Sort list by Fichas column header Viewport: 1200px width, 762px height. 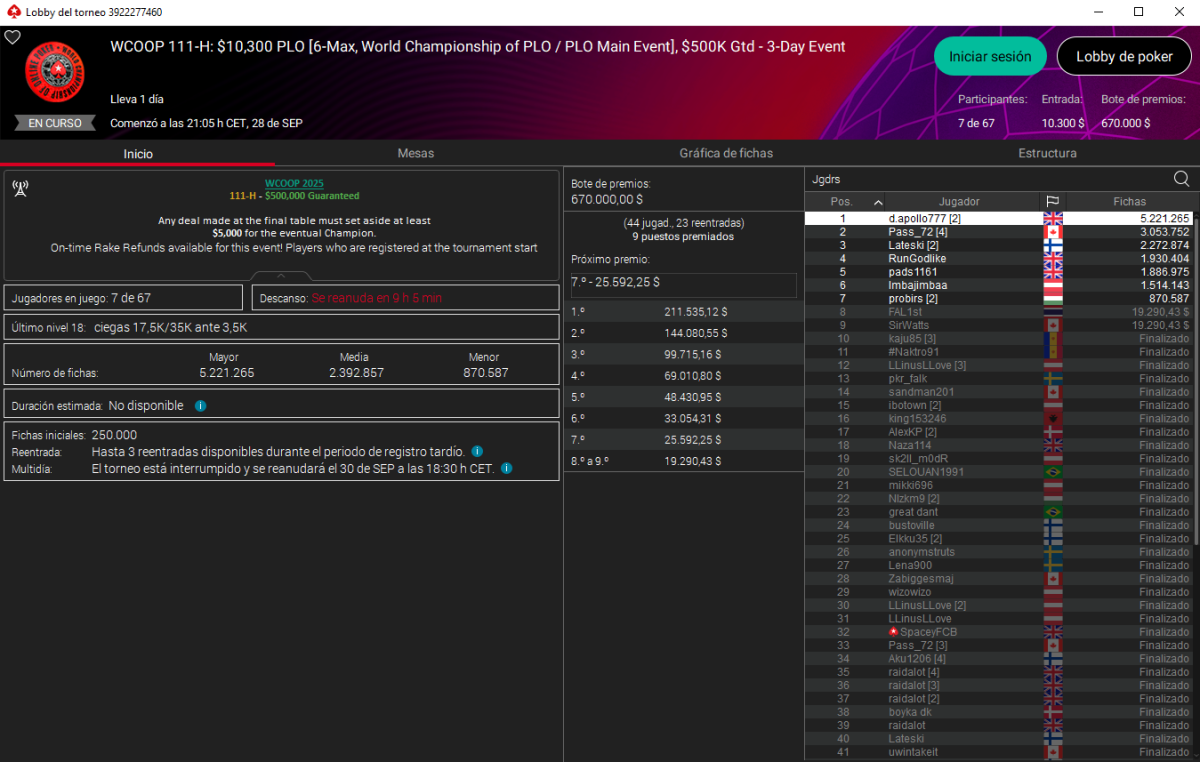pos(1129,201)
